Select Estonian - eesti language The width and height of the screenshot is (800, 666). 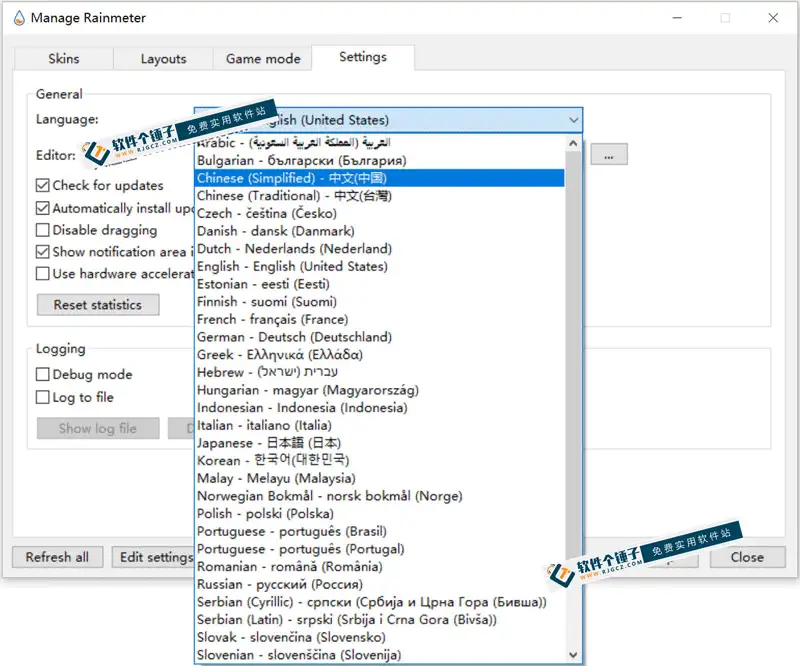click(380, 284)
